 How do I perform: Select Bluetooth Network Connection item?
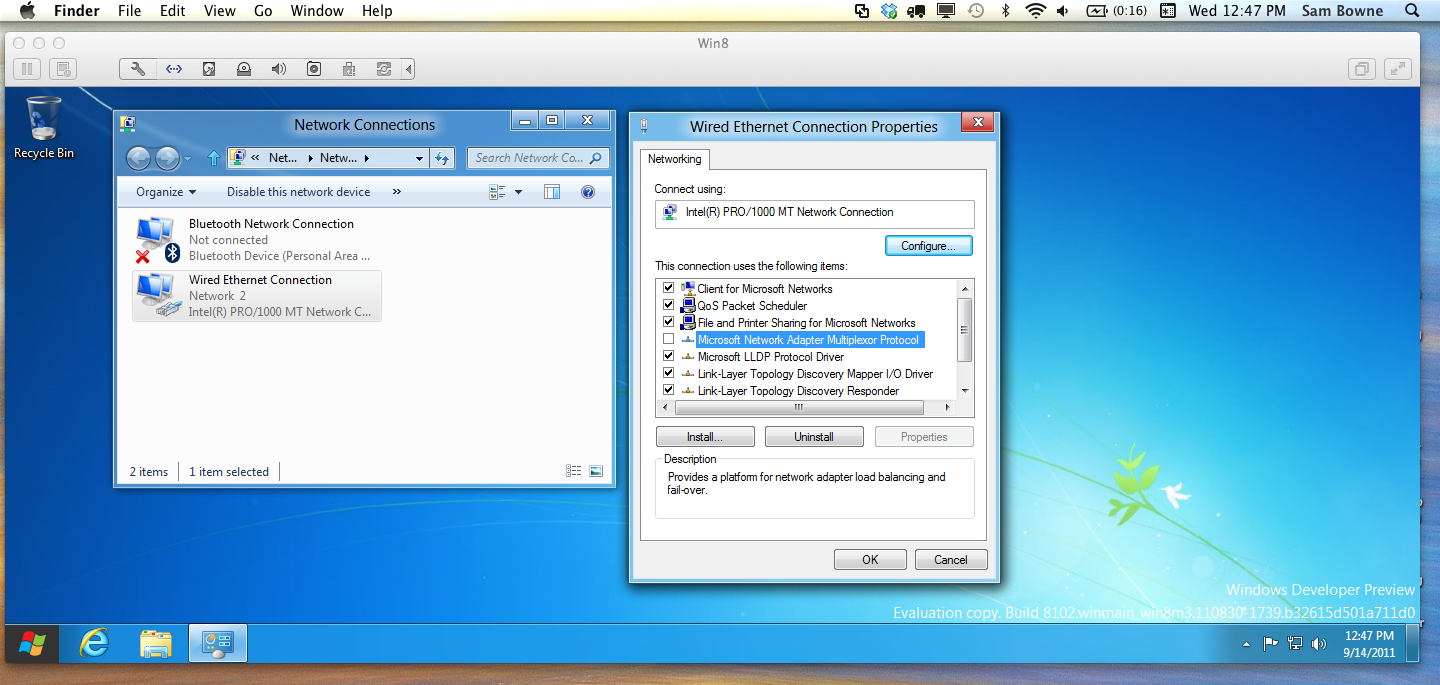point(257,239)
